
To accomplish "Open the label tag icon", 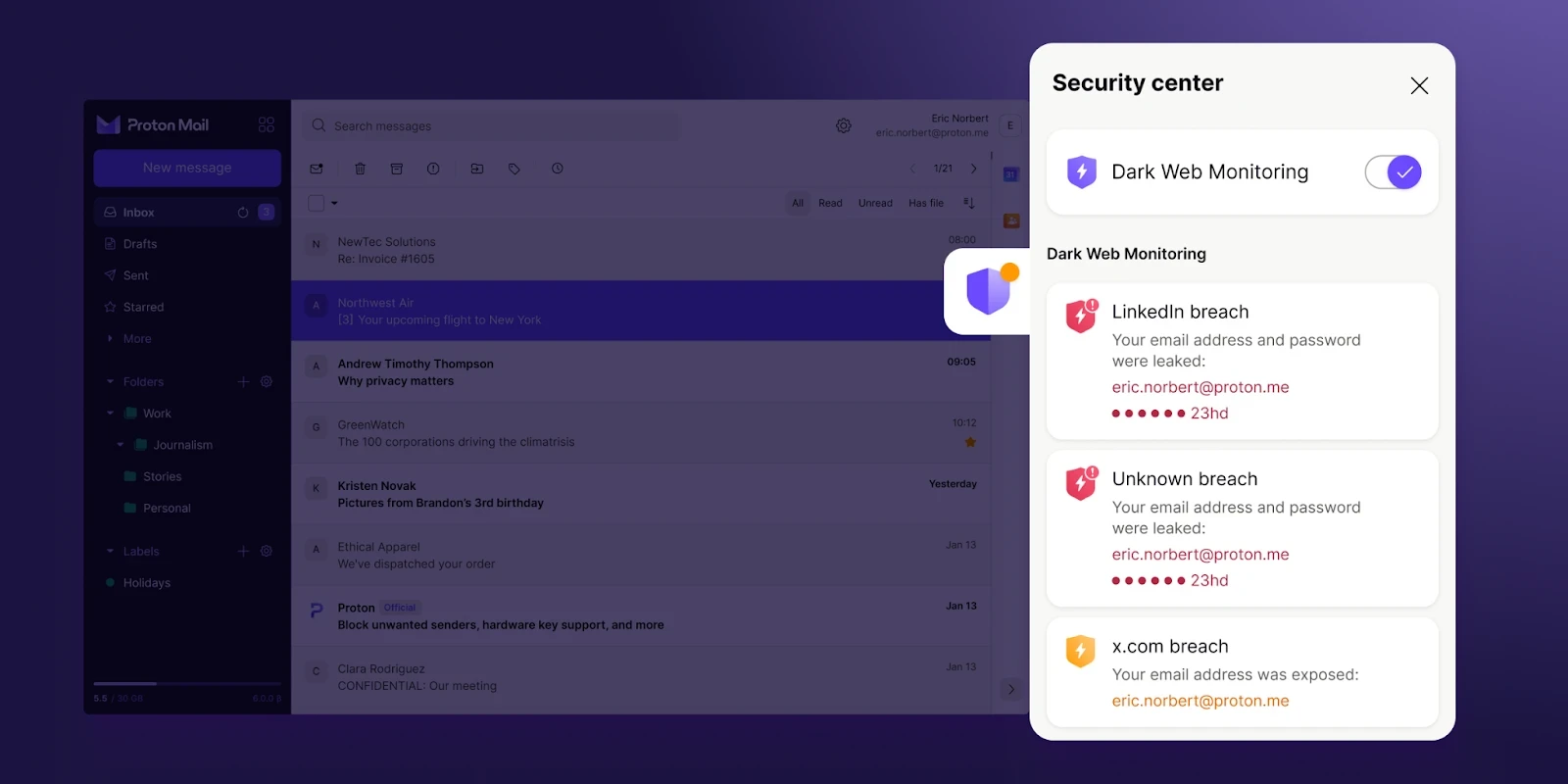I will click(514, 169).
